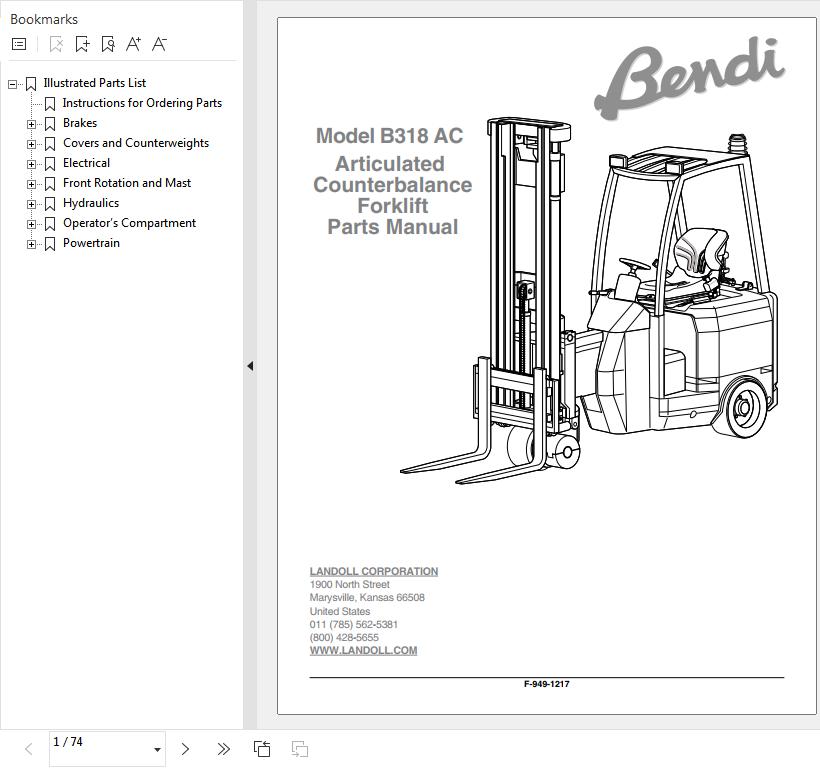
Task: Click the go to next view icon
Action: click(x=300, y=749)
